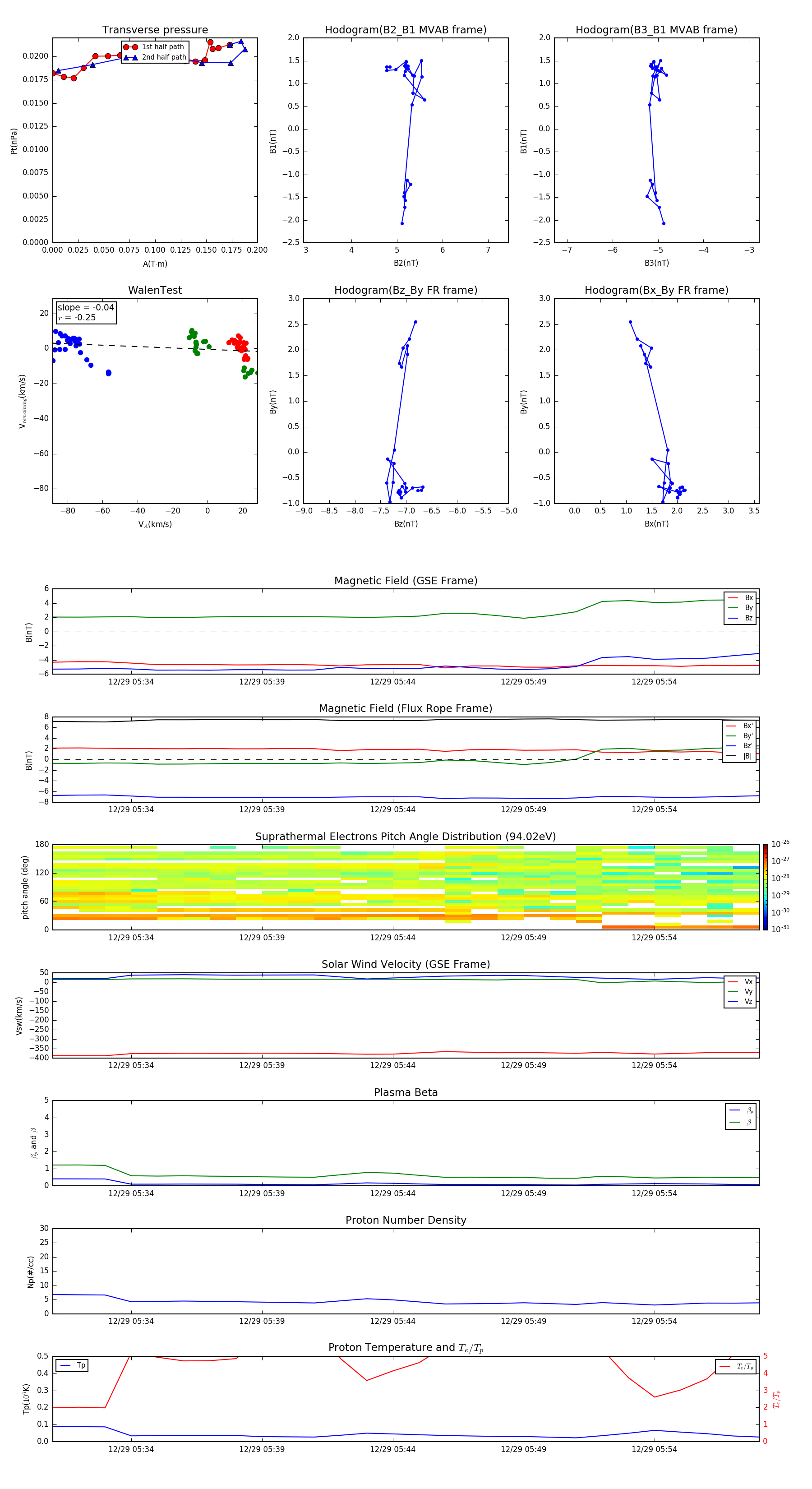Click the '10^-26' colorbar label

tap(780, 844)
